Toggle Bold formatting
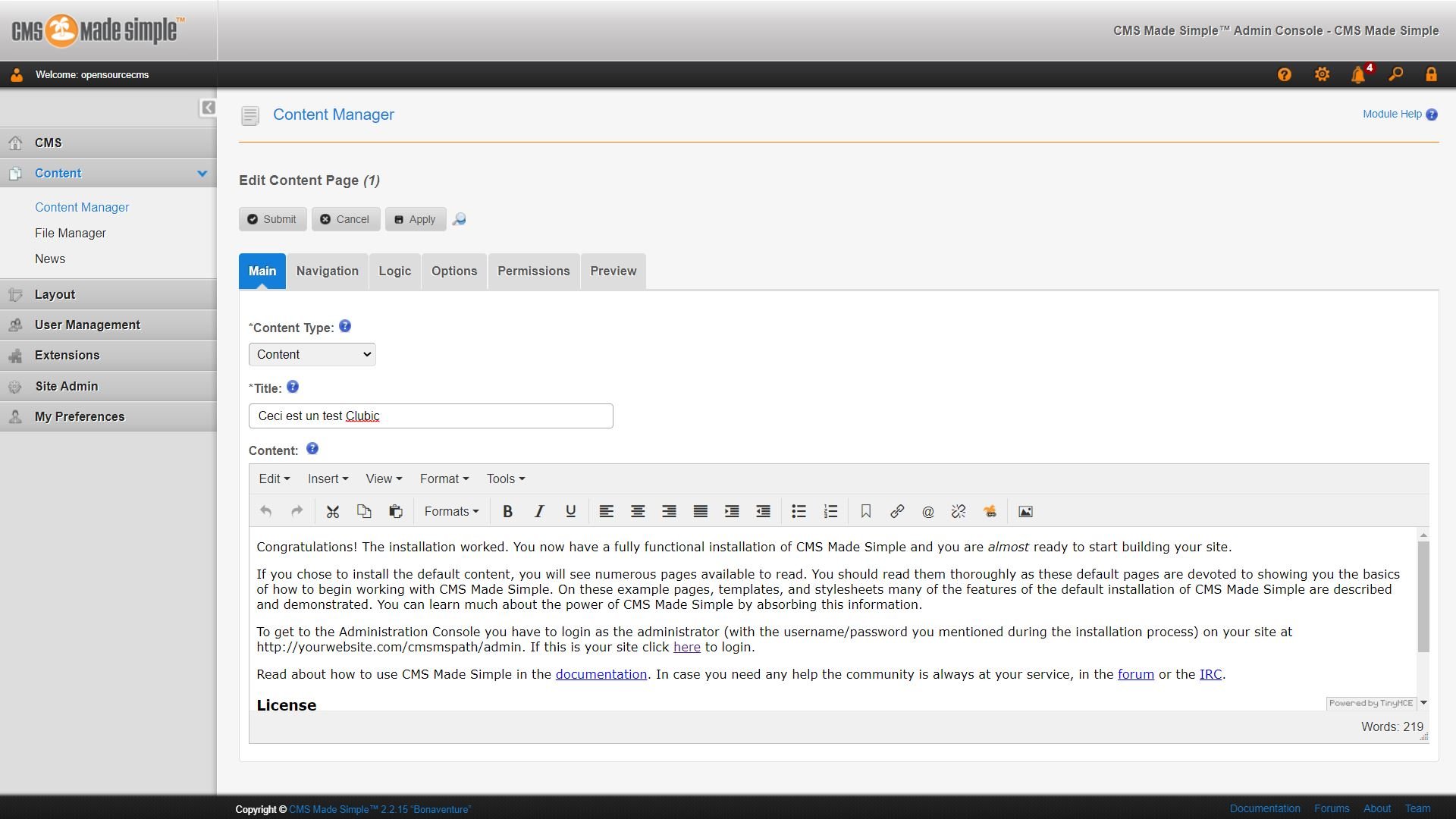 click(x=508, y=512)
